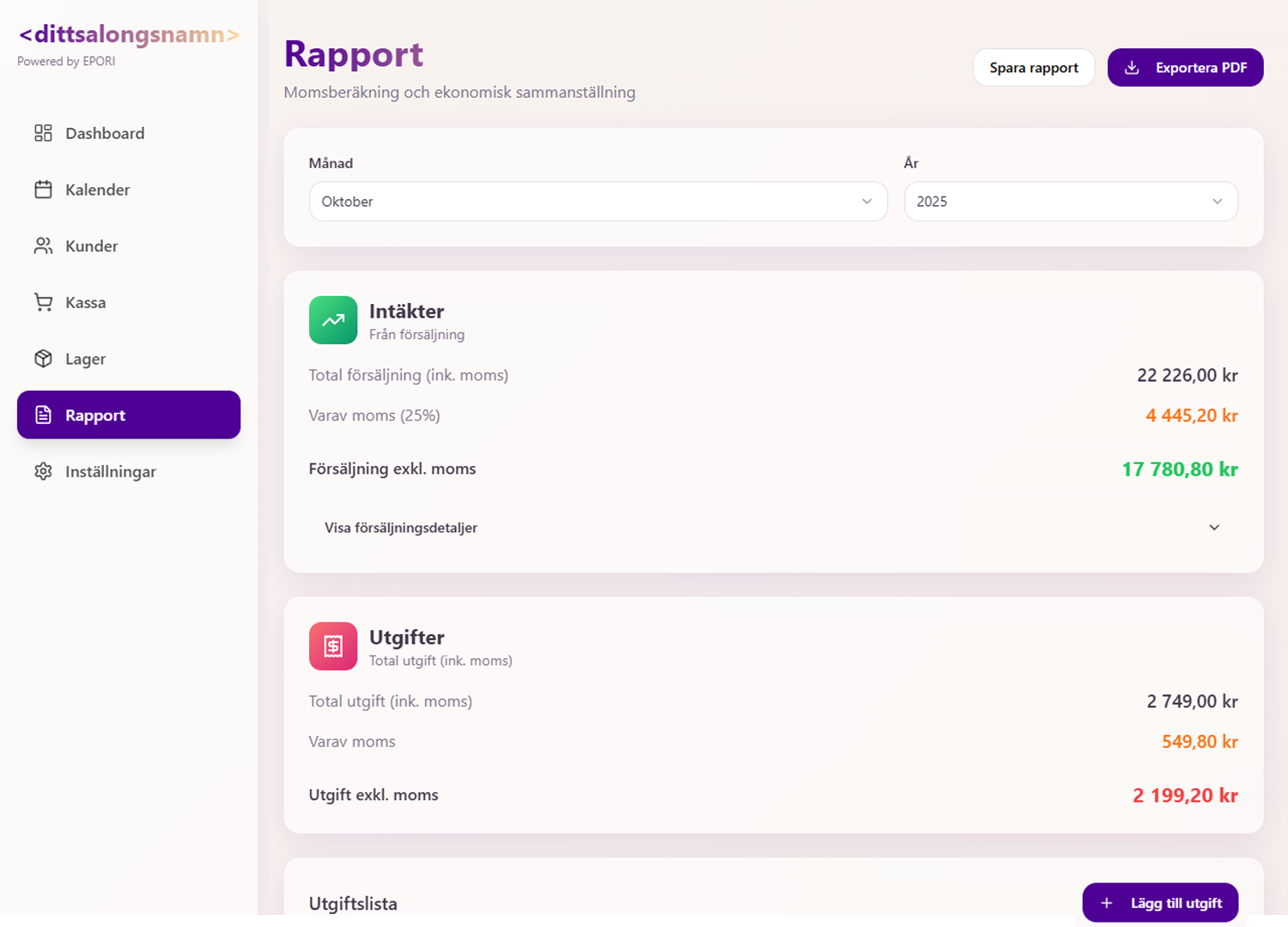Image resolution: width=1288 pixels, height=927 pixels.
Task: Click the Lägg till utgift button
Action: tap(1160, 903)
